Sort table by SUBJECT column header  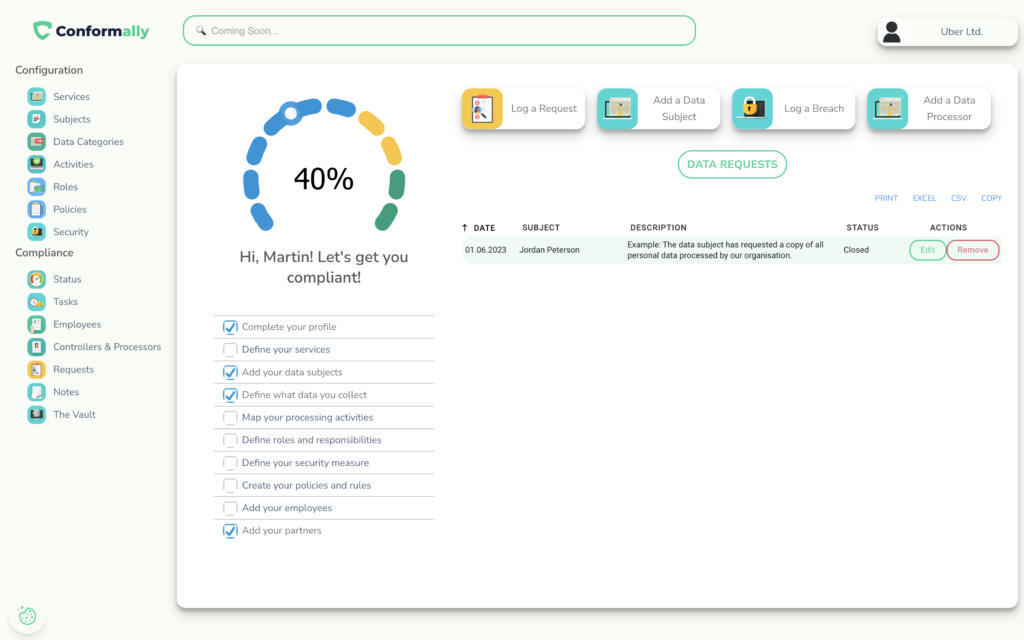pos(541,228)
